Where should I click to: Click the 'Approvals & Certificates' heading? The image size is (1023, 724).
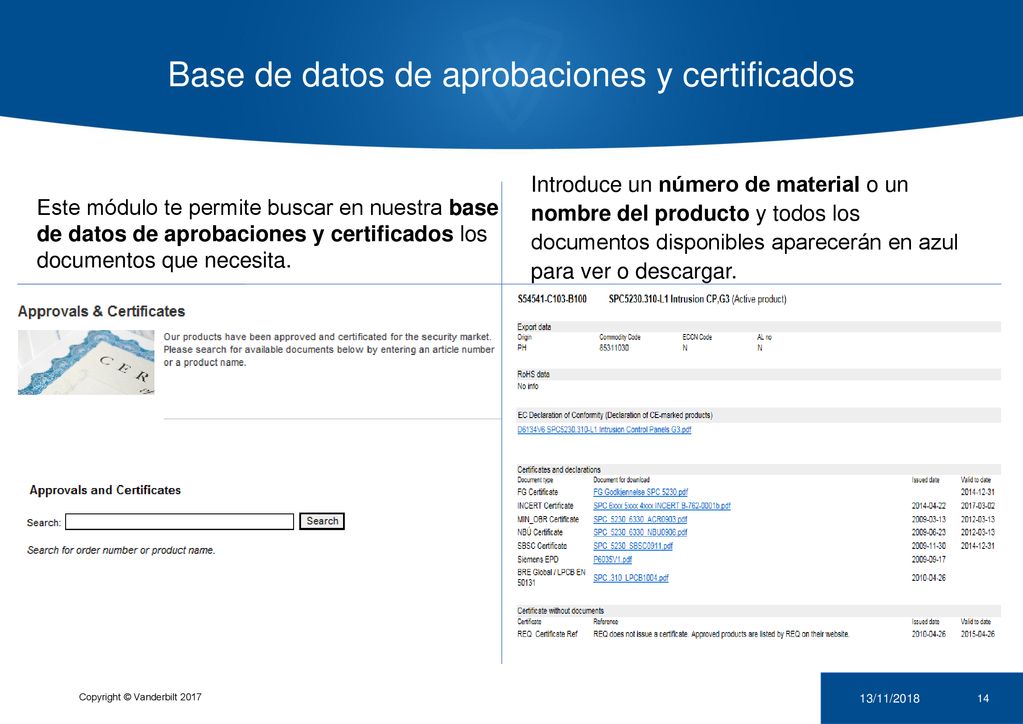click(x=101, y=311)
